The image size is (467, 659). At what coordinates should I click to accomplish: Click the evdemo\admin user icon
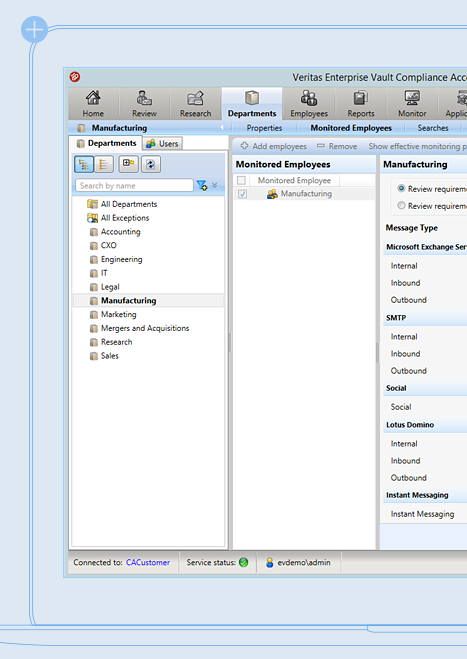(269, 562)
